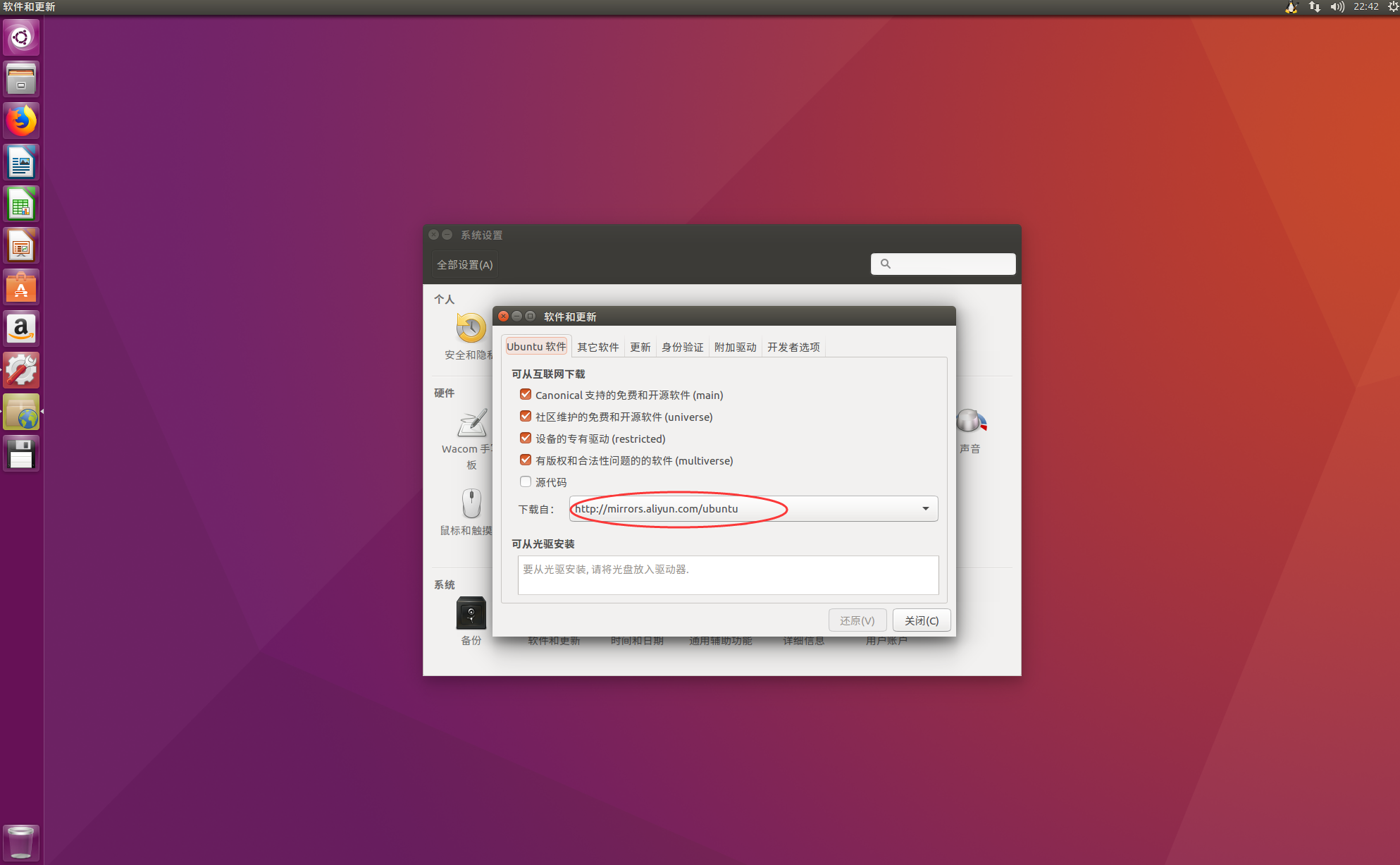Launch LibreOffice Writer from the launcher
The height and width of the screenshot is (865, 1400).
(x=21, y=161)
